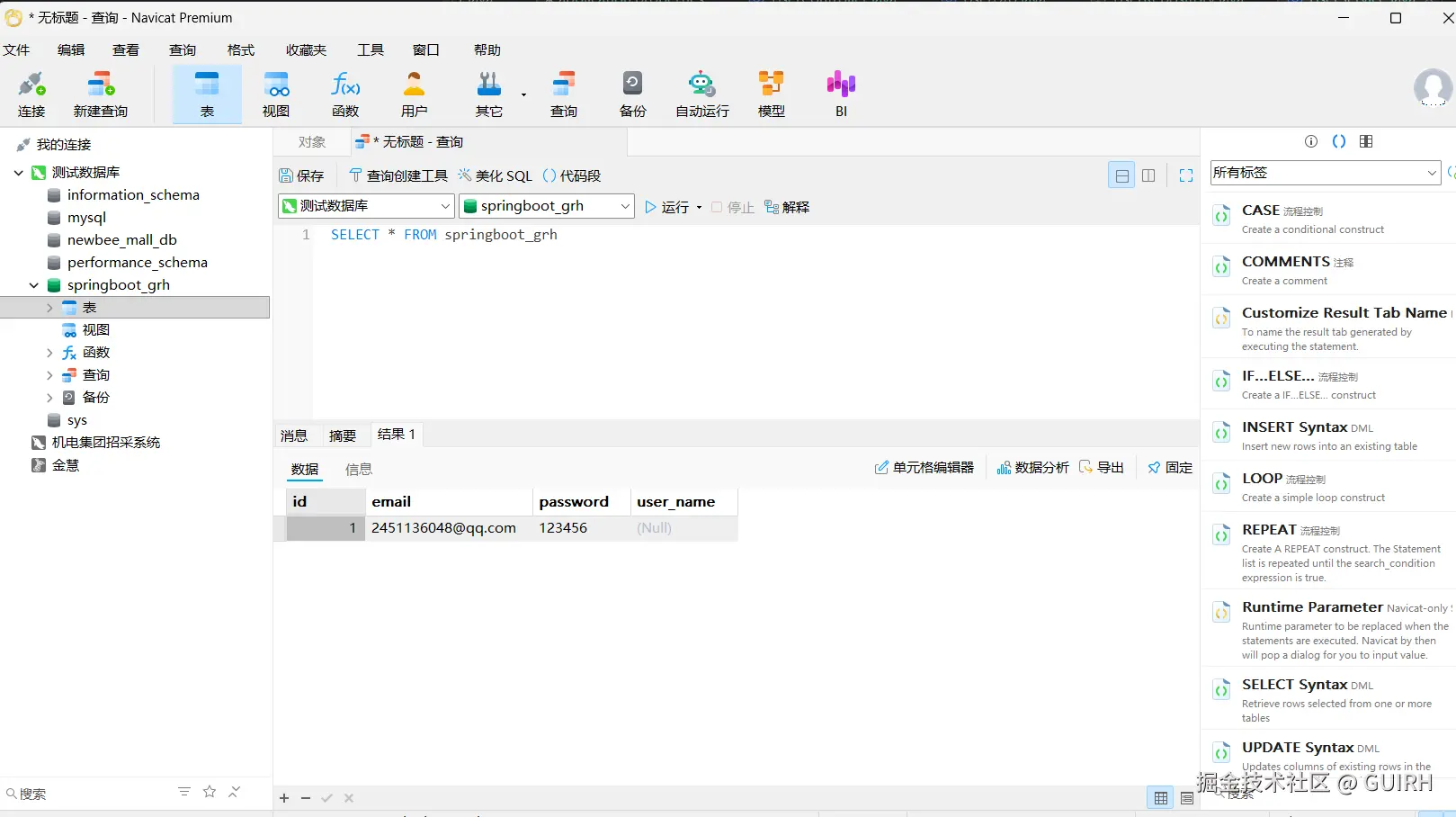Show the 信息 sub-tab
Screen dimensions: 1456x817
click(x=359, y=469)
